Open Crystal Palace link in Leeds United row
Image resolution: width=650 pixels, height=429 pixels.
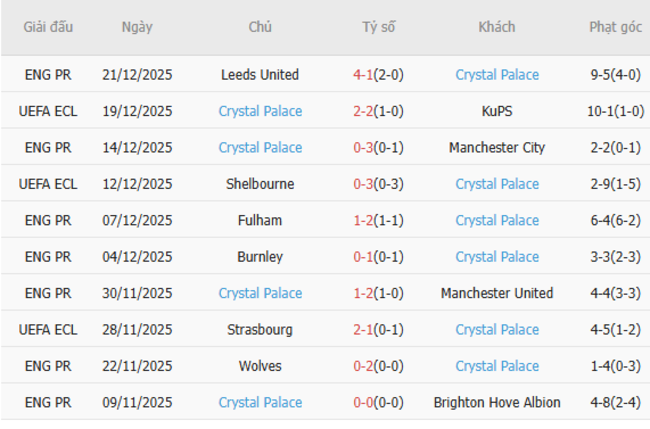[497, 75]
